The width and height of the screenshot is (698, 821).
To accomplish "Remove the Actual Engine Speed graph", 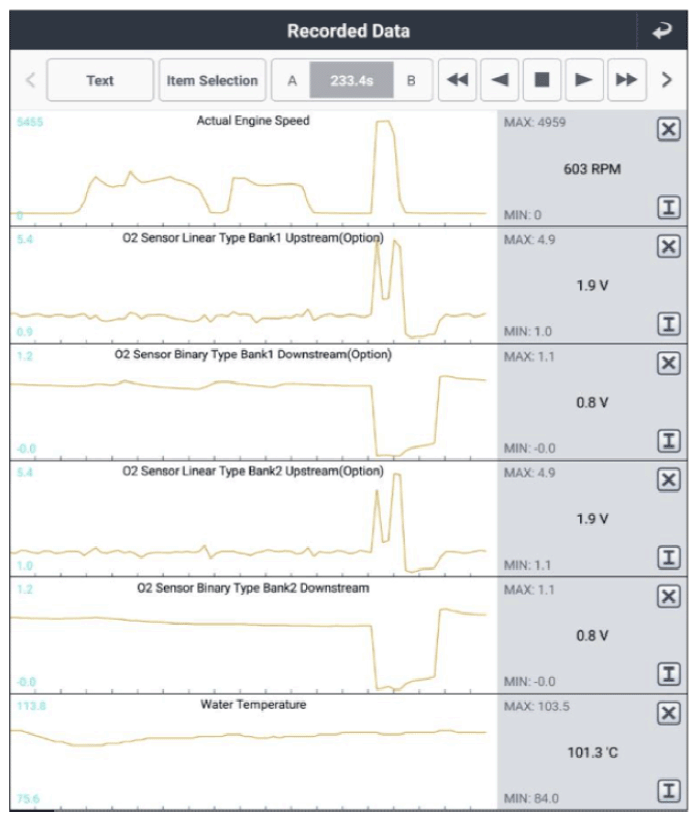I will (x=669, y=129).
